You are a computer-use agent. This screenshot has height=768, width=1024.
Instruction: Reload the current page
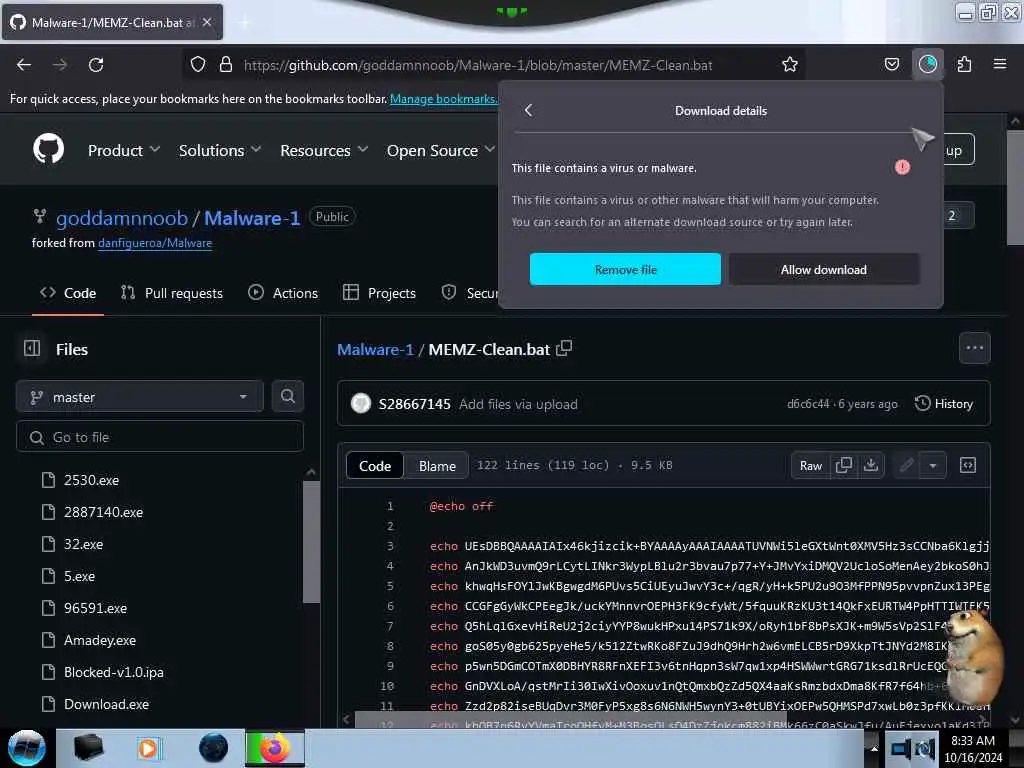pyautogui.click(x=96, y=65)
